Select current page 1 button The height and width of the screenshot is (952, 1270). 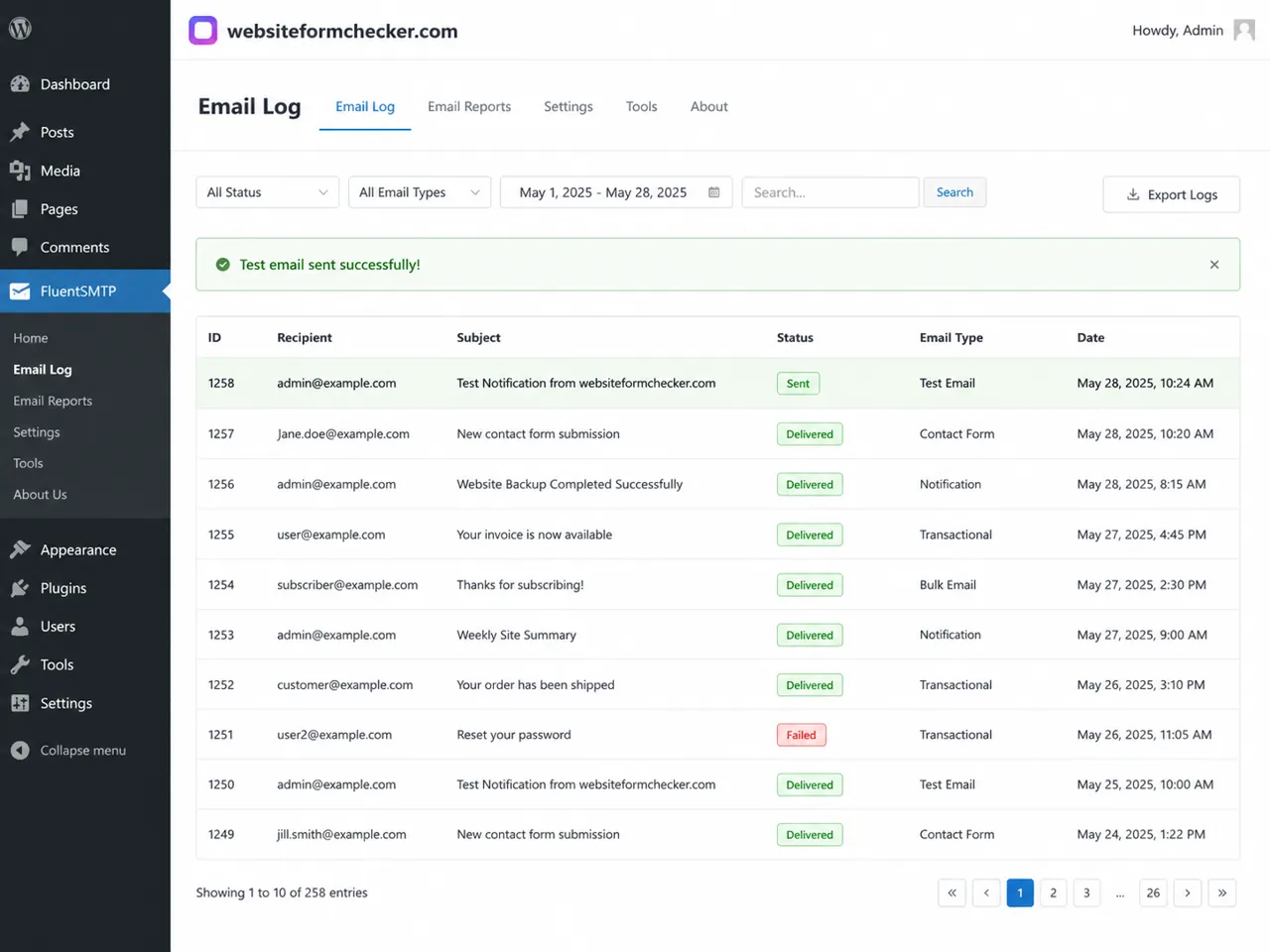pos(1020,892)
